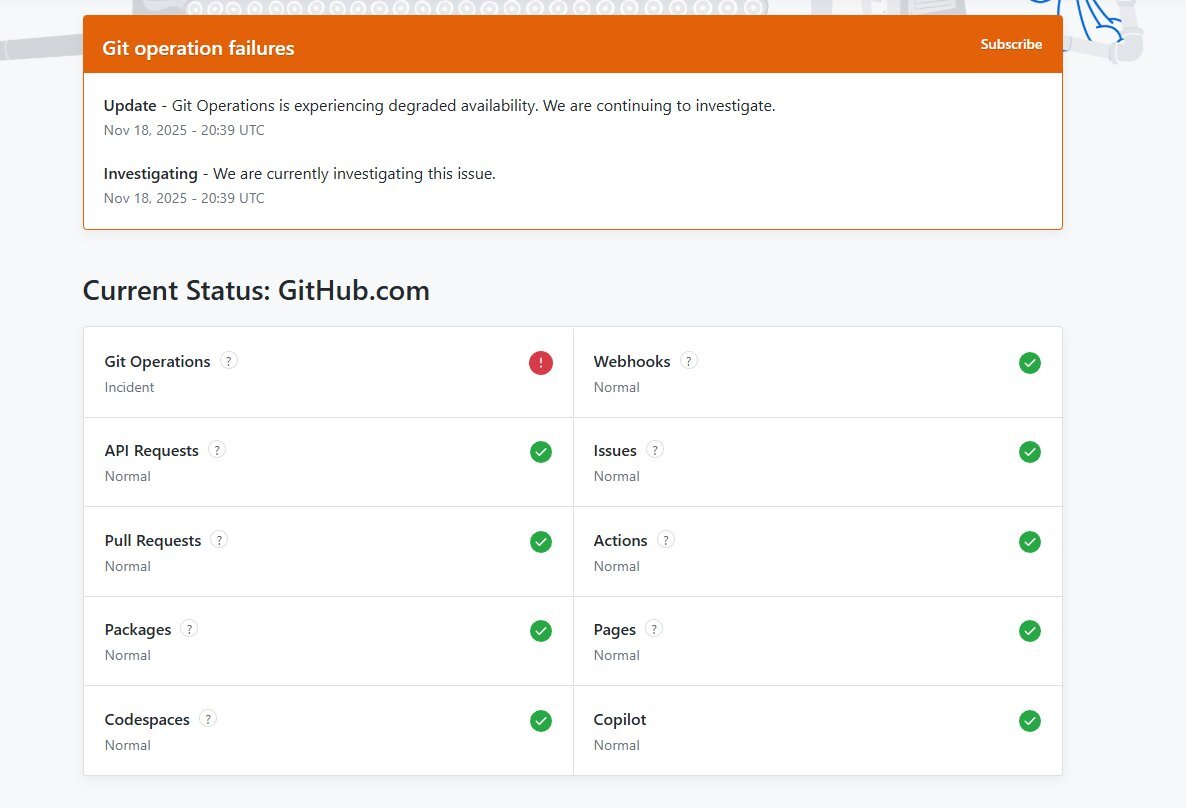Show help info for Packages
The width and height of the screenshot is (1186, 808).
[189, 629]
